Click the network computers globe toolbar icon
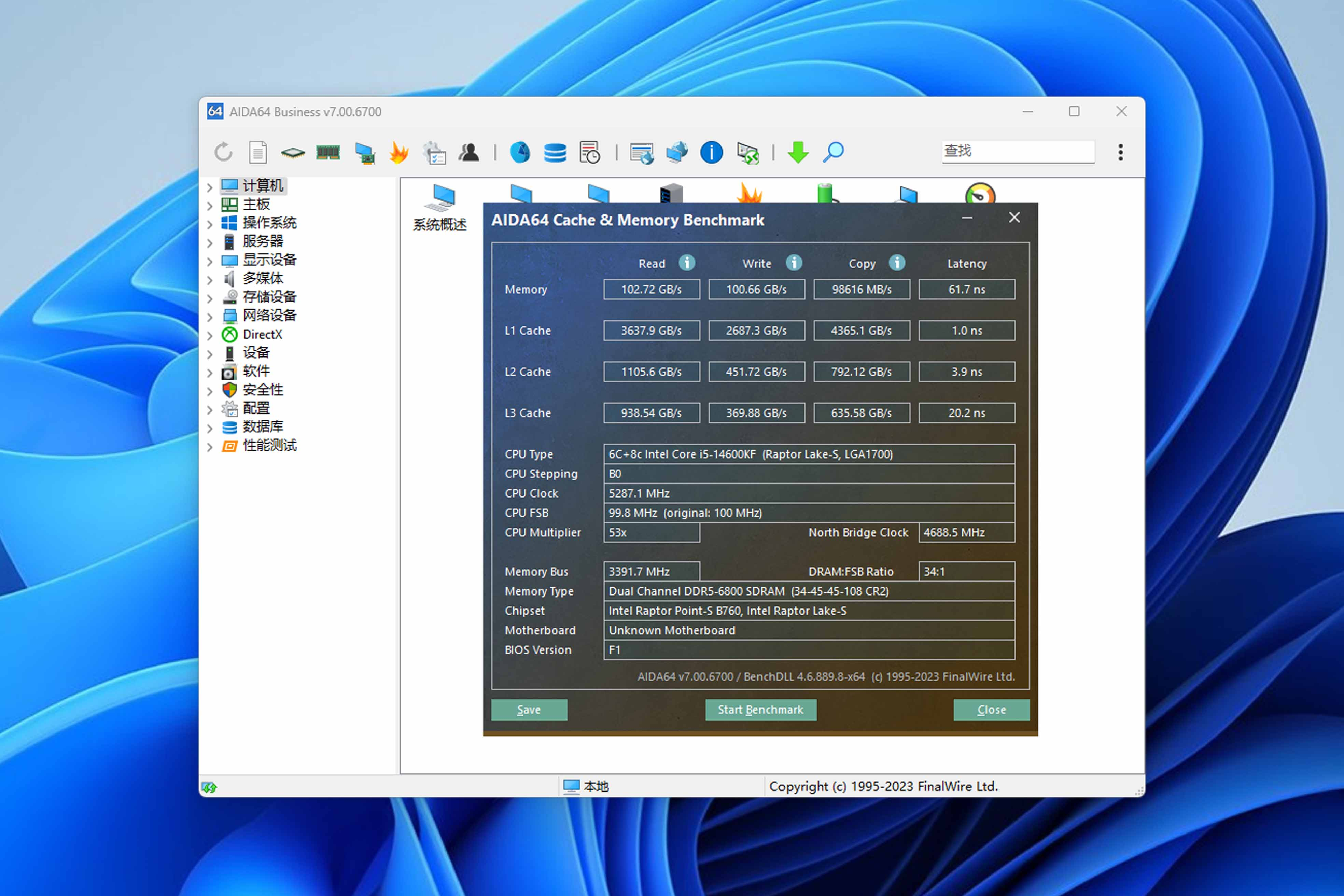 [677, 153]
